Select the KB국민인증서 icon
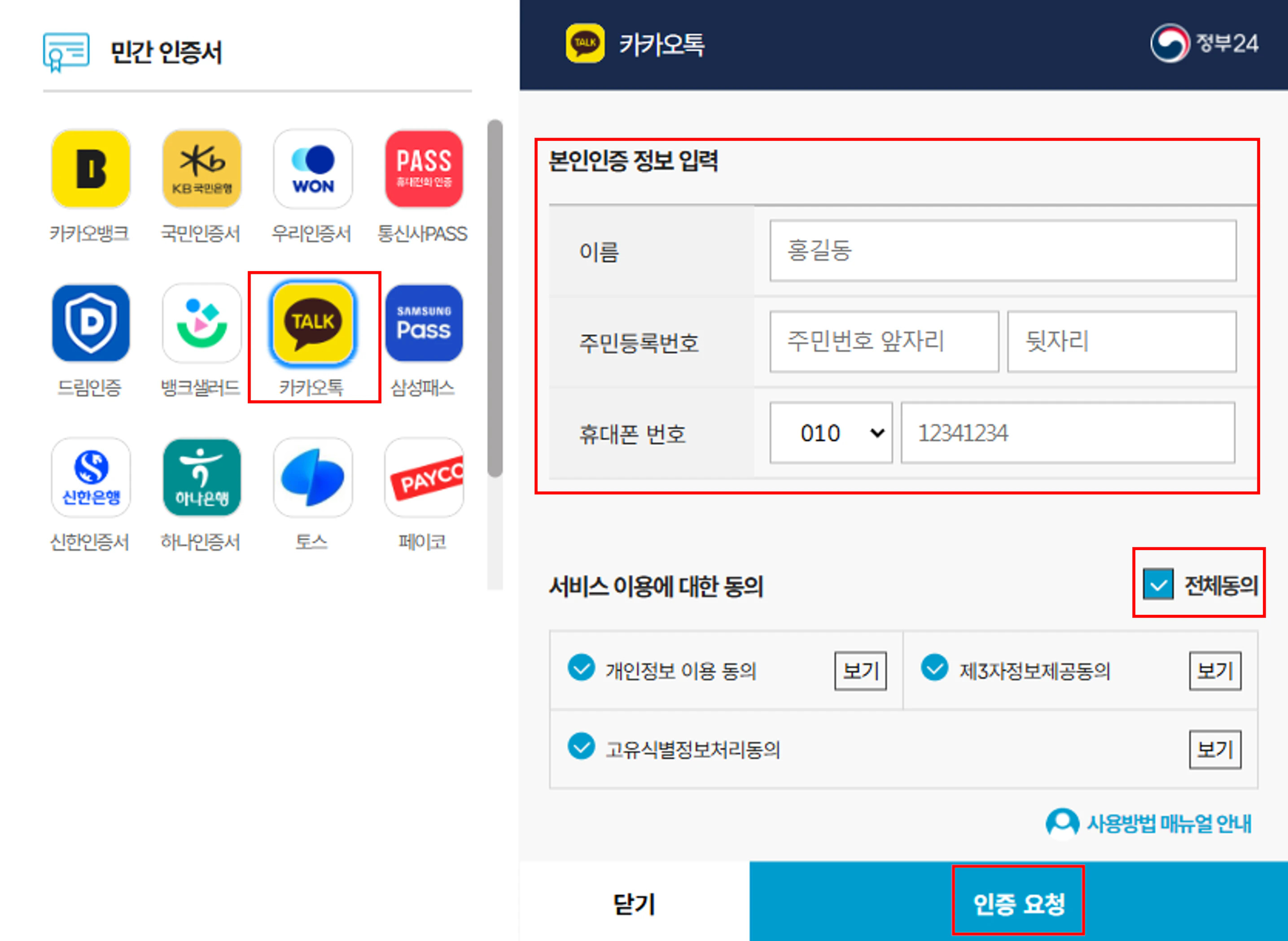The image size is (1288, 941). click(202, 169)
